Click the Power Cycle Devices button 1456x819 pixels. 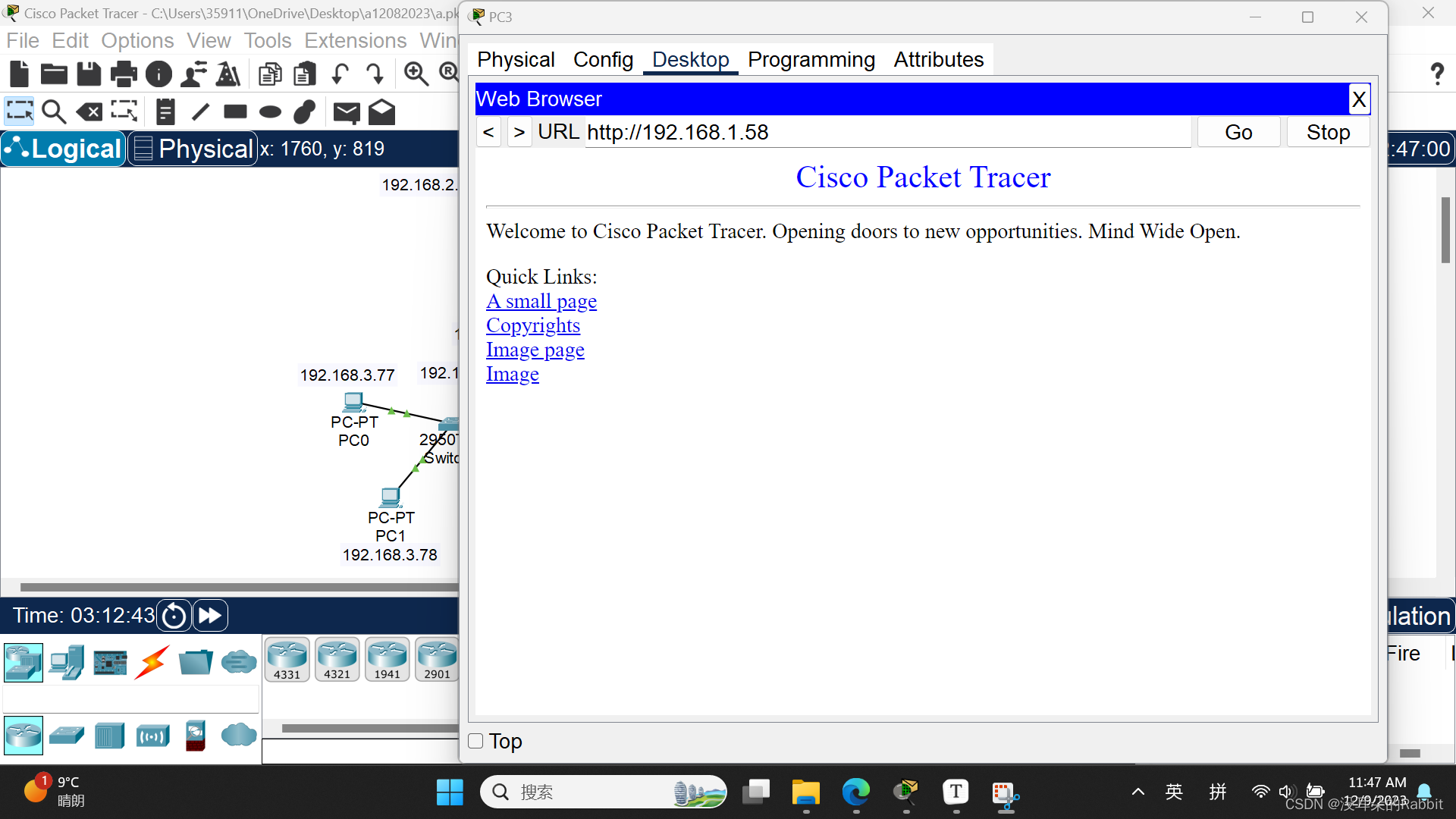pyautogui.click(x=174, y=615)
